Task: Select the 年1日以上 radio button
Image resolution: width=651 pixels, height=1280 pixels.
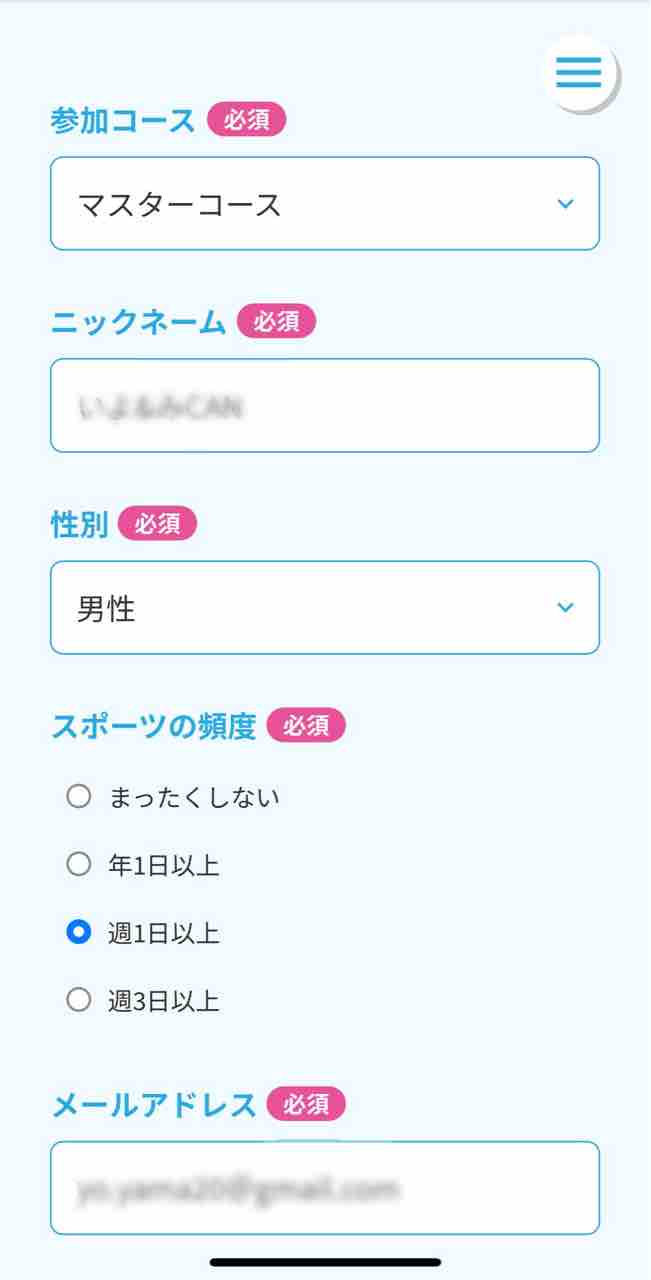Action: [79, 865]
